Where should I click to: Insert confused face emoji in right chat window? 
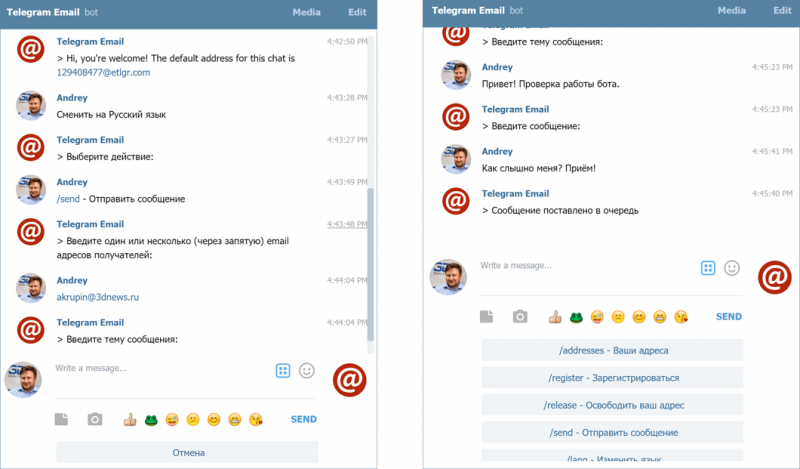tap(618, 317)
